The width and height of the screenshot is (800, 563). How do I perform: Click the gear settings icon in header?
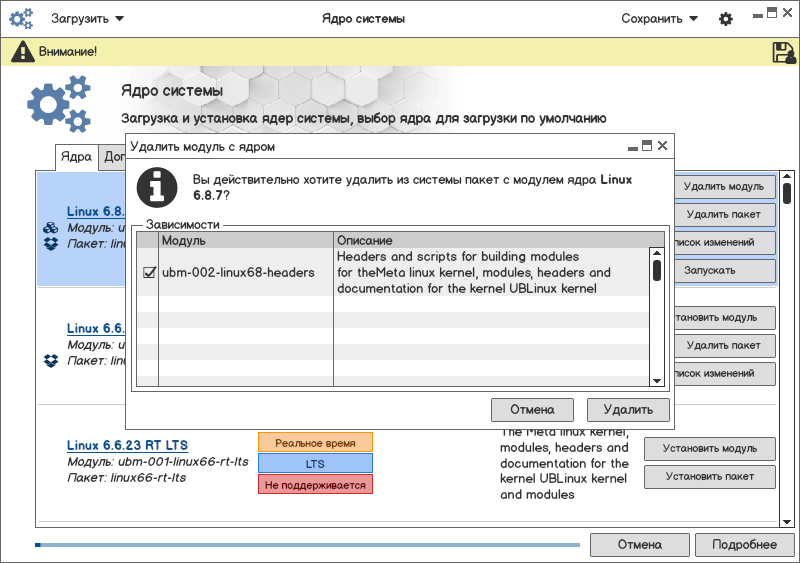726,19
